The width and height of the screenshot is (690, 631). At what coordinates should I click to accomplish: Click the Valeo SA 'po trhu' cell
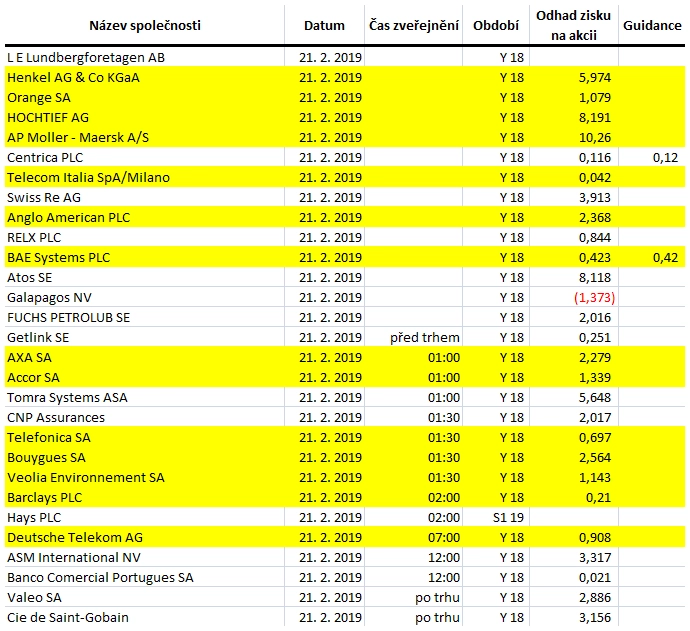pyautogui.click(x=437, y=598)
